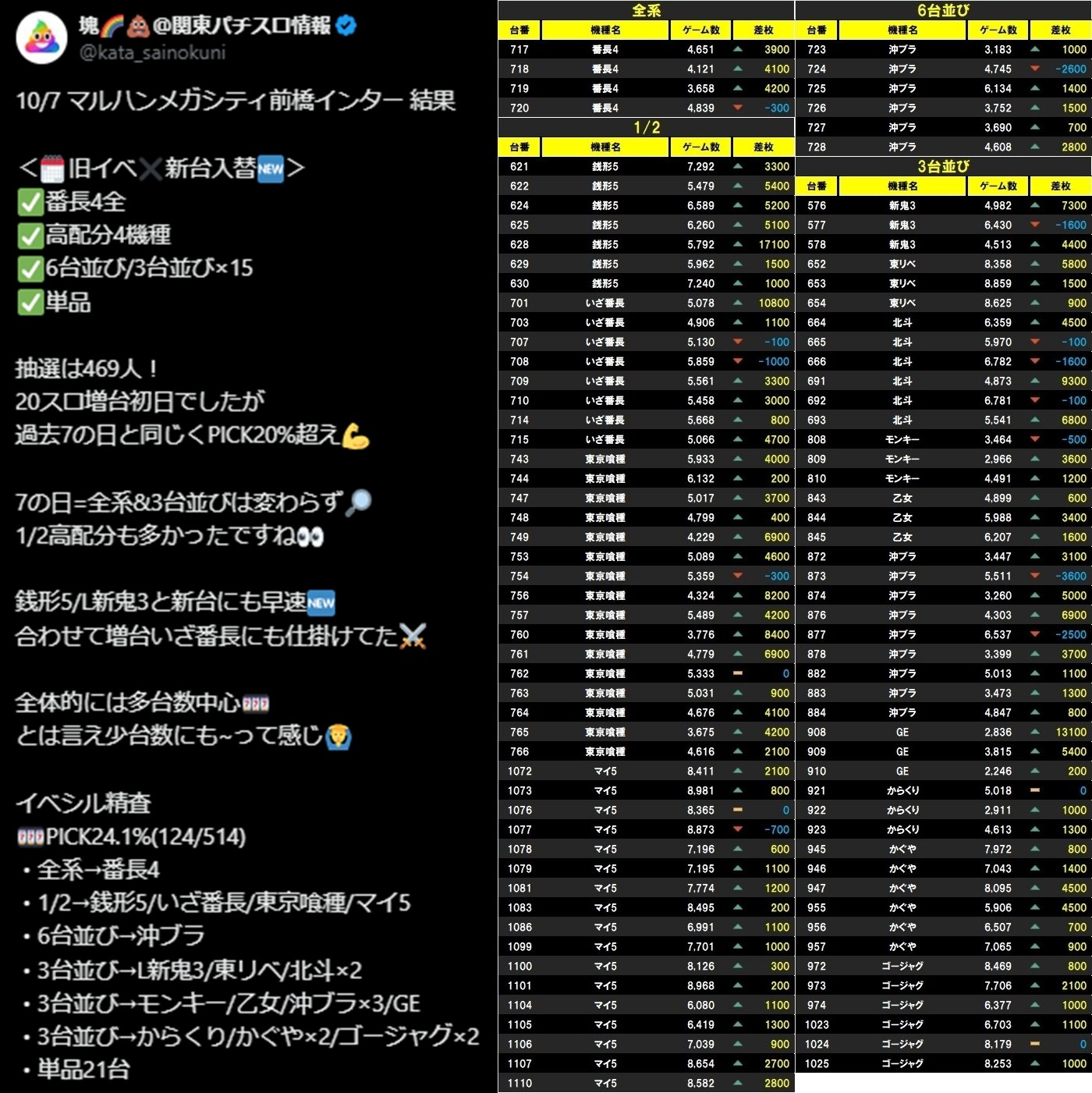Select the 3台並び section header
Screen dimensions: 1092x1093
click(x=944, y=166)
